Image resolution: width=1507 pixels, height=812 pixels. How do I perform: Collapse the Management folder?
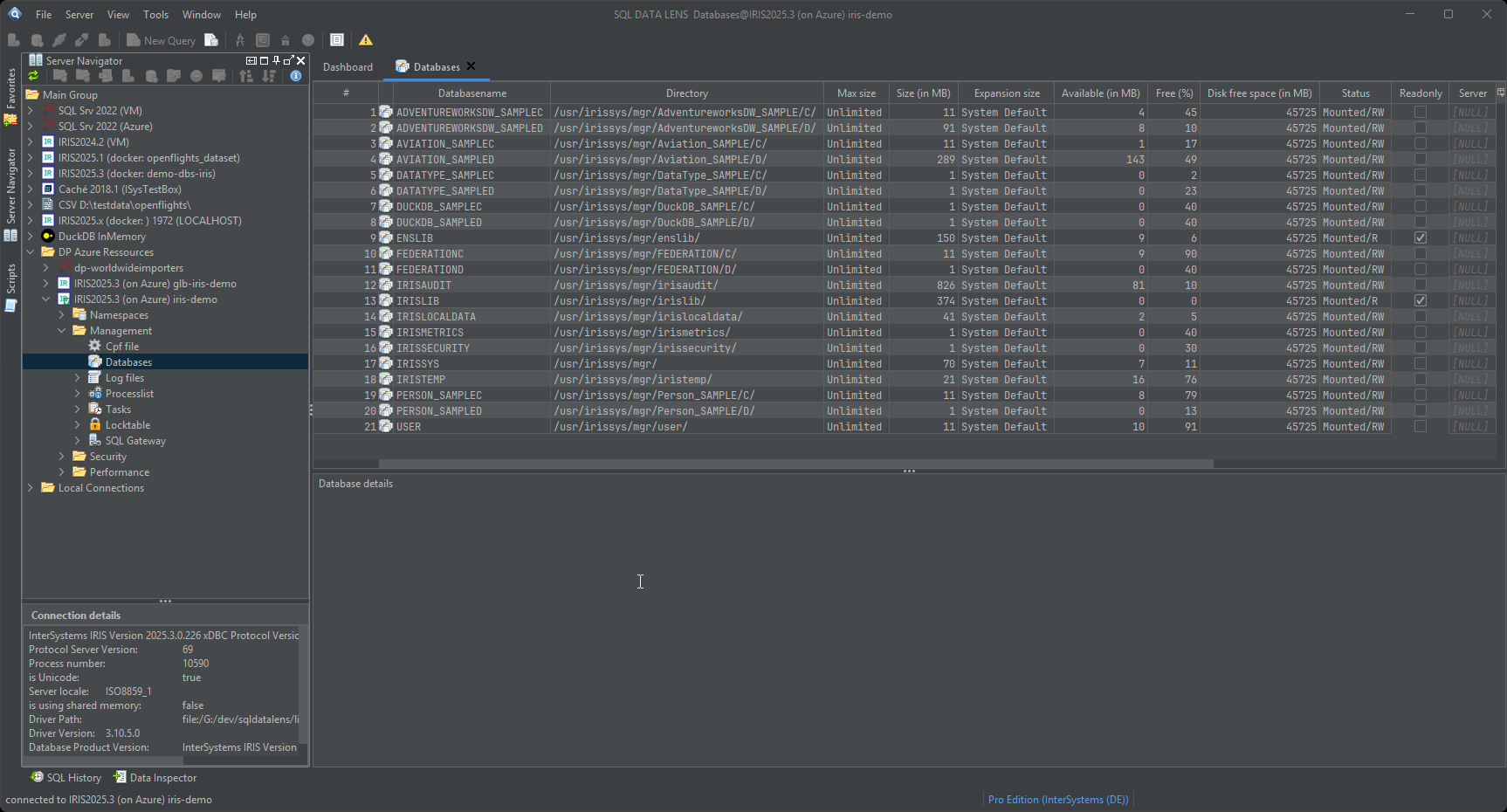coord(62,331)
